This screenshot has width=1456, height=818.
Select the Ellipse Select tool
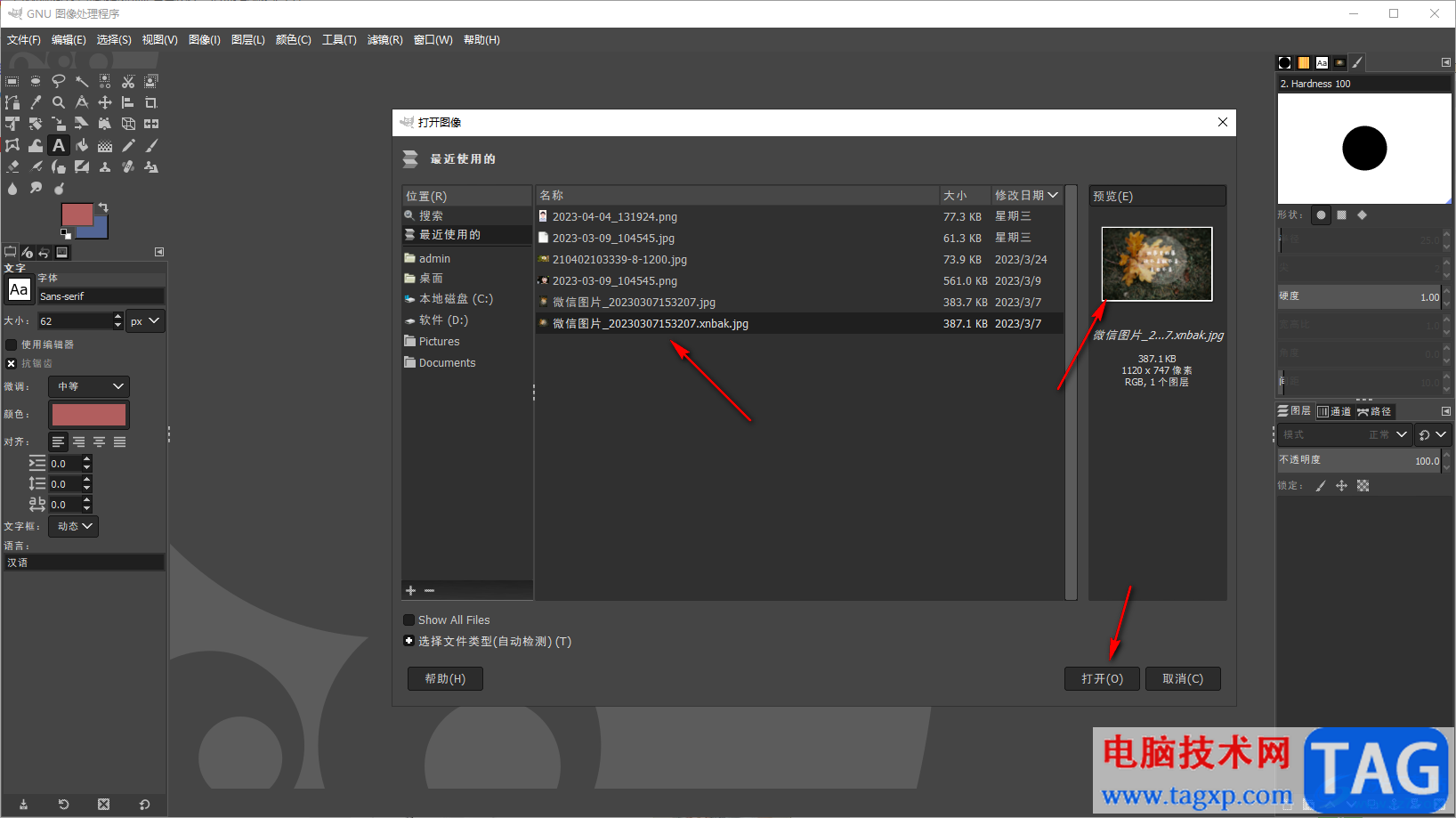coord(36,81)
